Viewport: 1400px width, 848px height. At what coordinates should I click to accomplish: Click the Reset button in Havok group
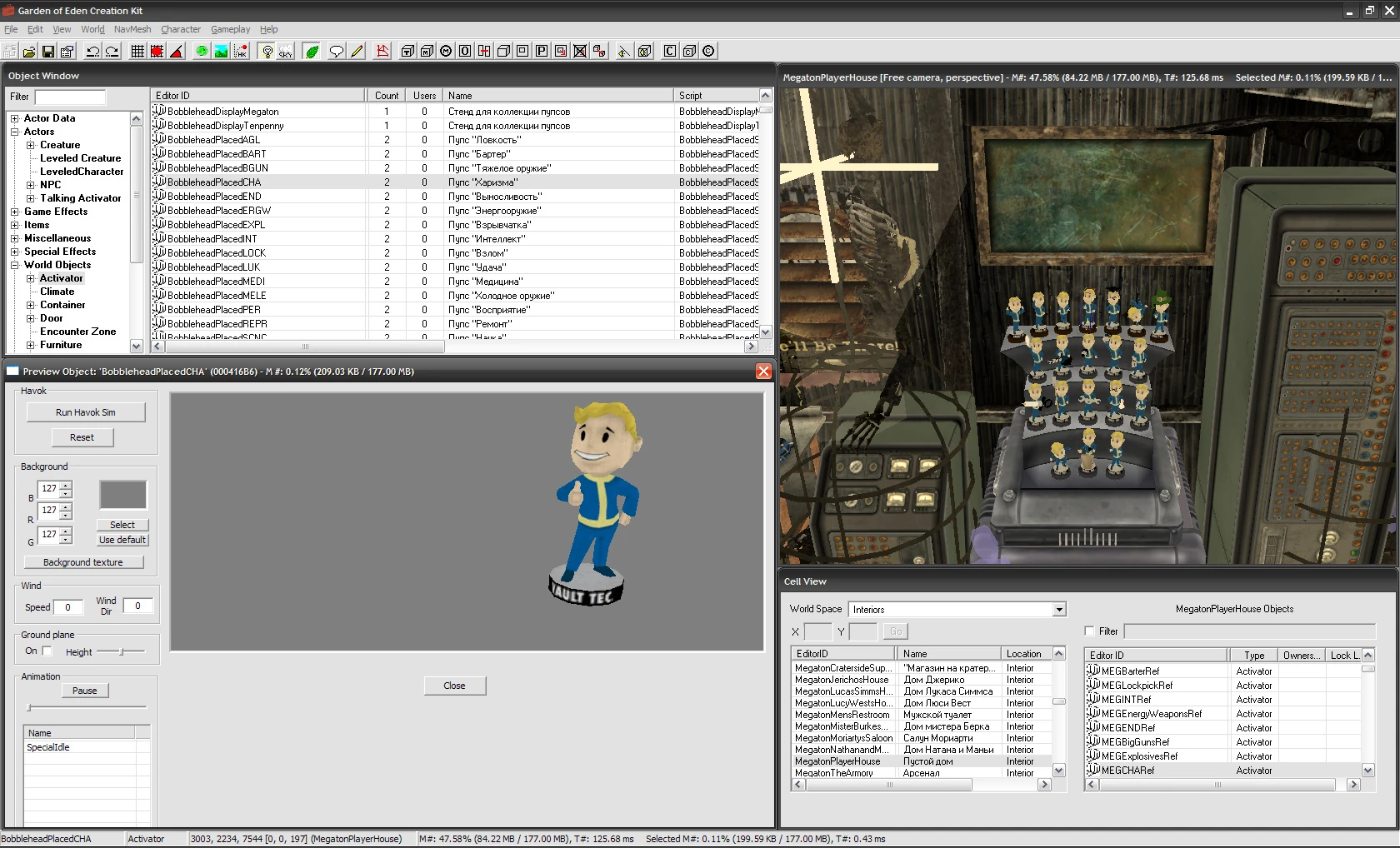82,437
